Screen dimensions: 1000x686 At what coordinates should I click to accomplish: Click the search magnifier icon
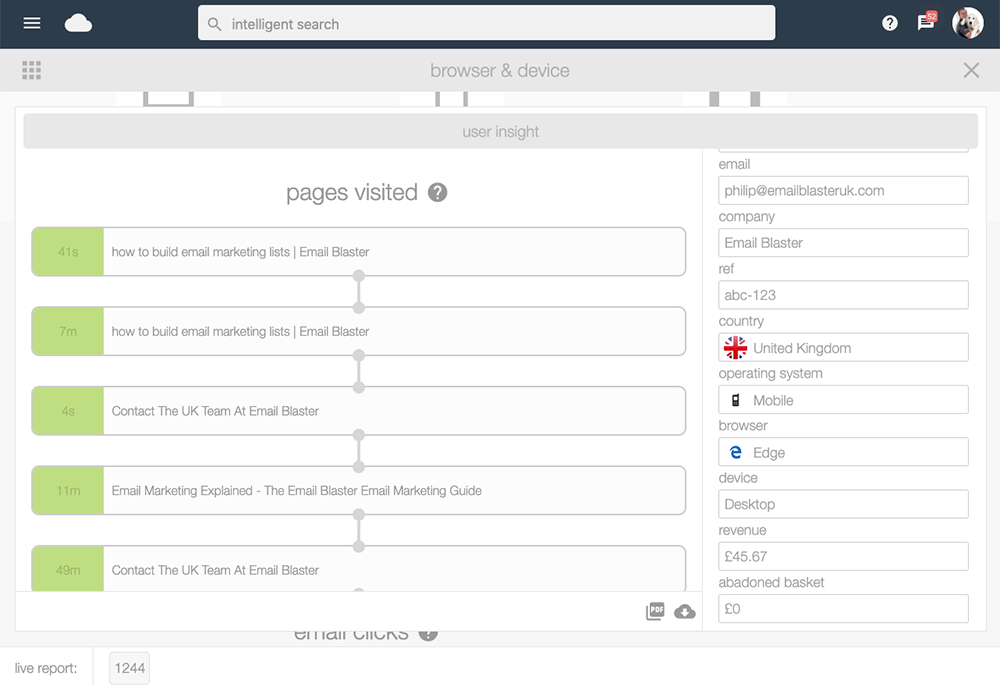(x=215, y=24)
